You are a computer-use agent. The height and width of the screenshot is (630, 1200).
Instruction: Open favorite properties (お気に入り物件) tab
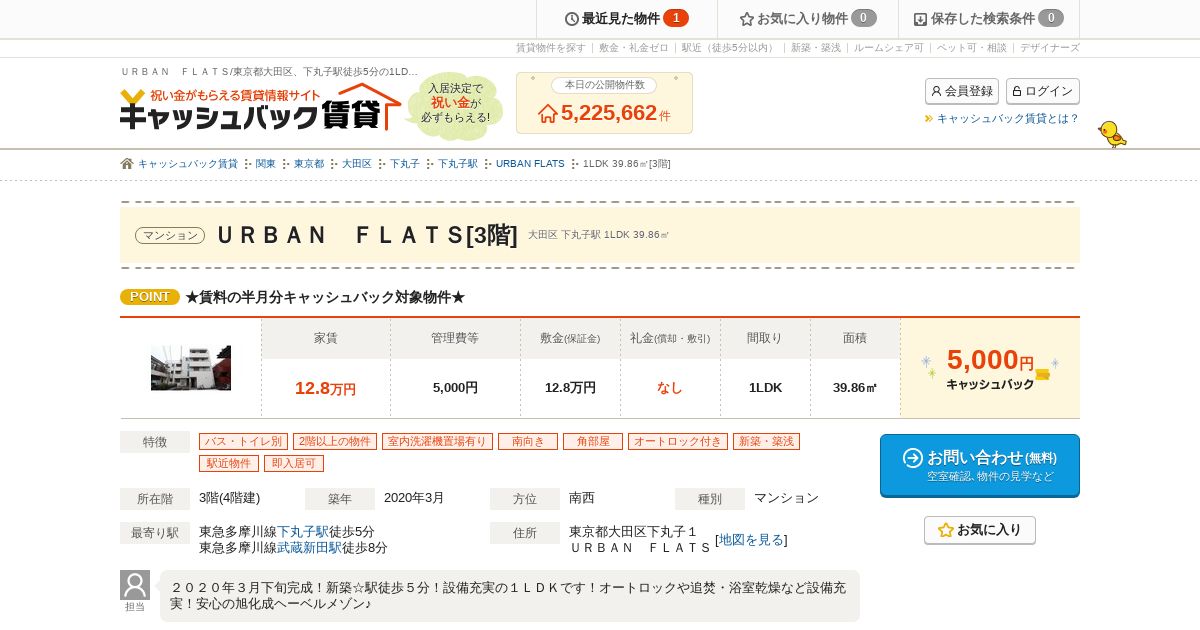coord(808,19)
